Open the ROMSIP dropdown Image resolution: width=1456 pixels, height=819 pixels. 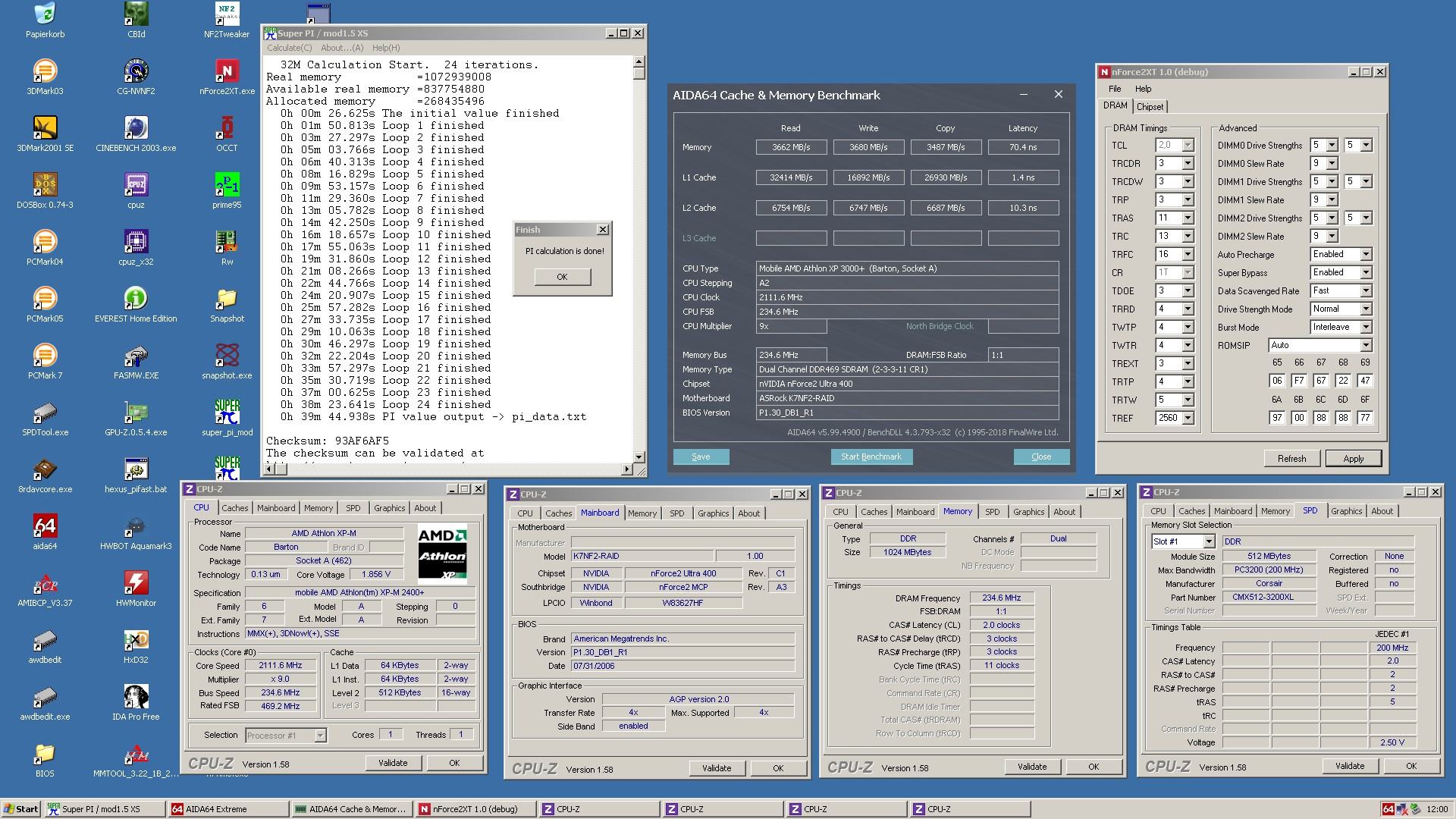(1365, 346)
